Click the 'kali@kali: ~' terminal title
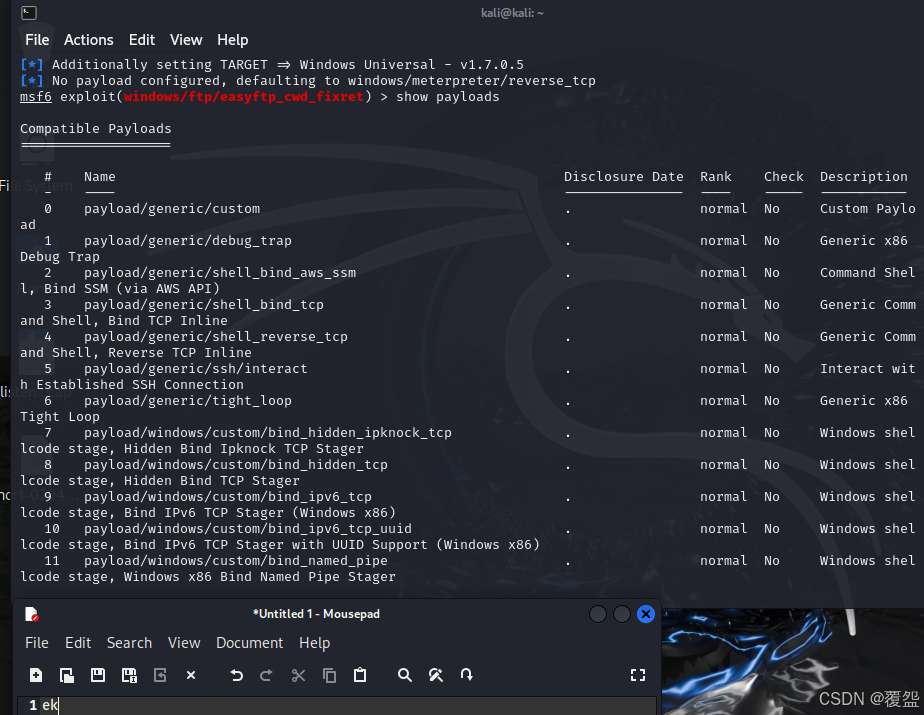924x715 pixels. click(512, 12)
